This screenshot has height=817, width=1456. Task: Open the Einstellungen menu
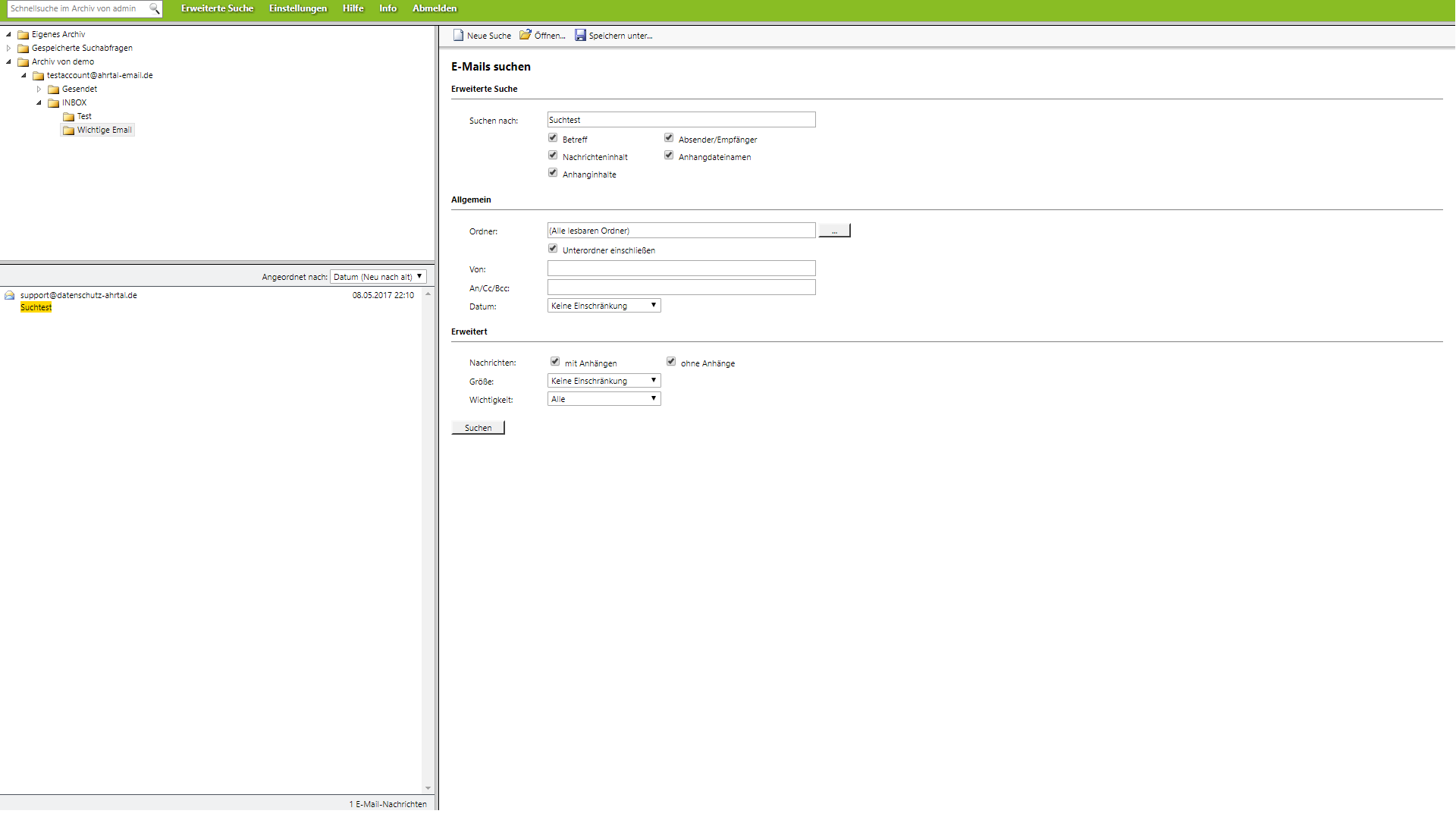tap(297, 8)
